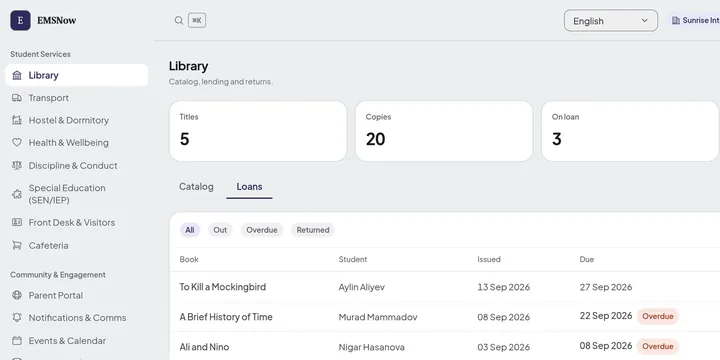
Task: Open Hostel & Dormitory section
Action: pos(77,120)
